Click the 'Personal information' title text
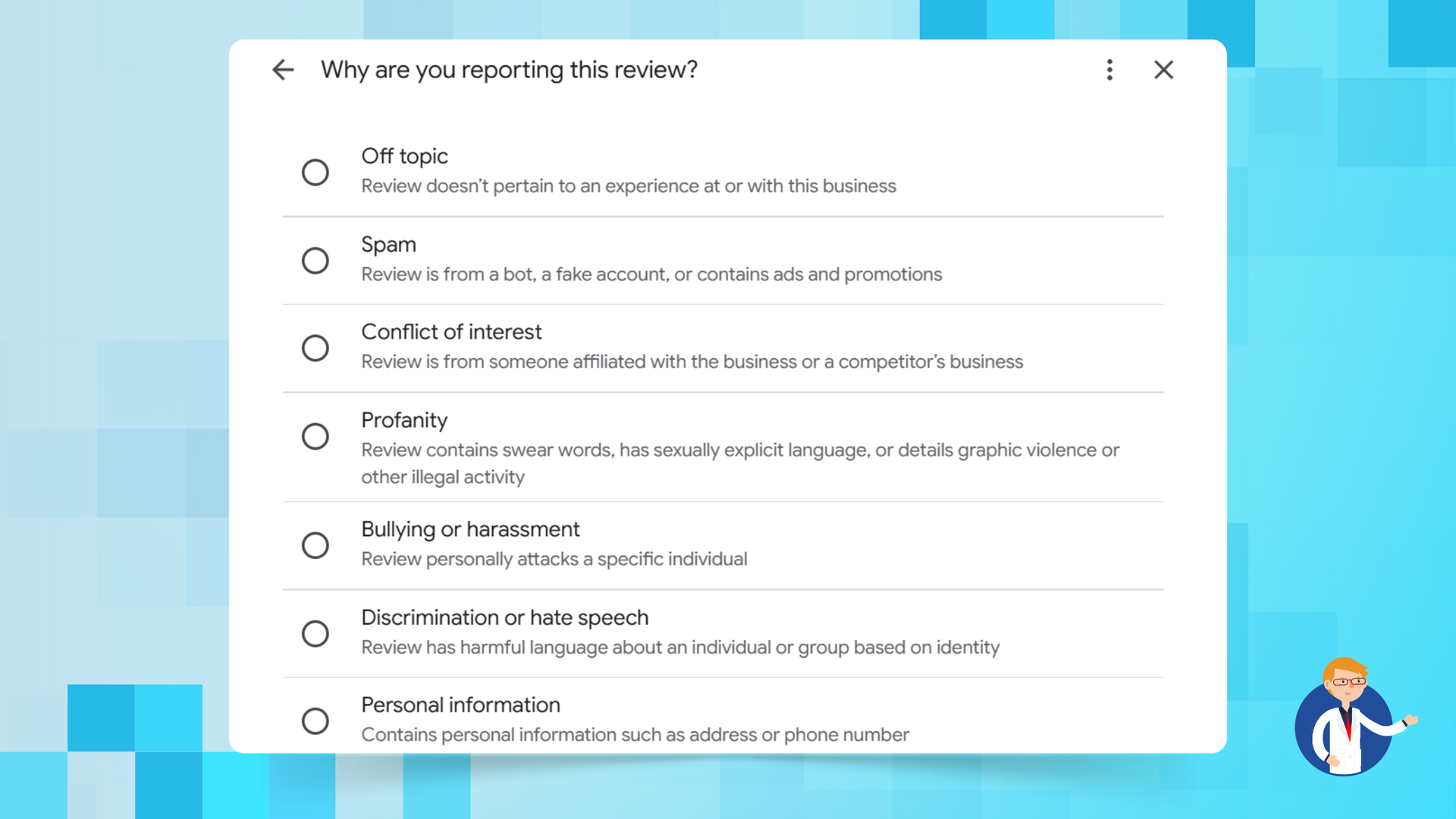 (x=460, y=705)
